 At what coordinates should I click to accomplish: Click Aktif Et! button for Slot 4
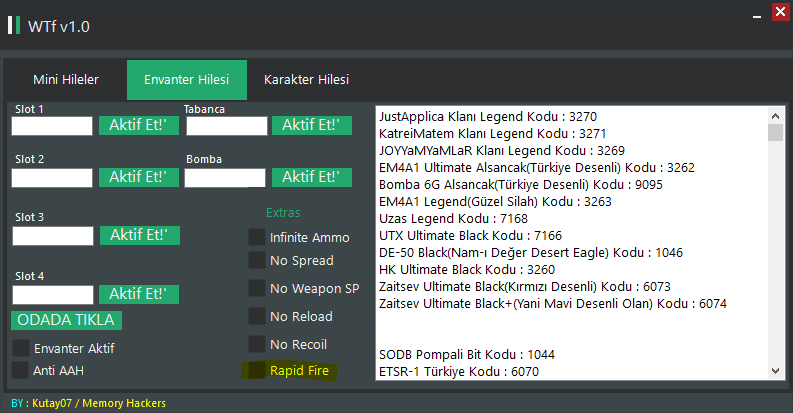pos(139,294)
